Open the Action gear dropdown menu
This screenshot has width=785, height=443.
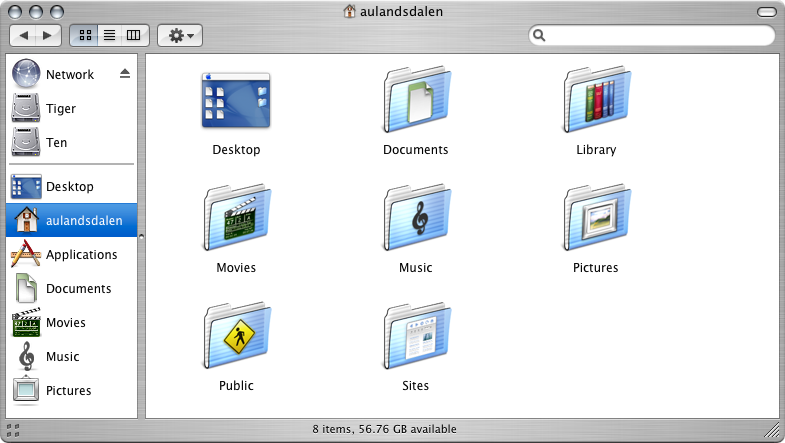(x=180, y=35)
